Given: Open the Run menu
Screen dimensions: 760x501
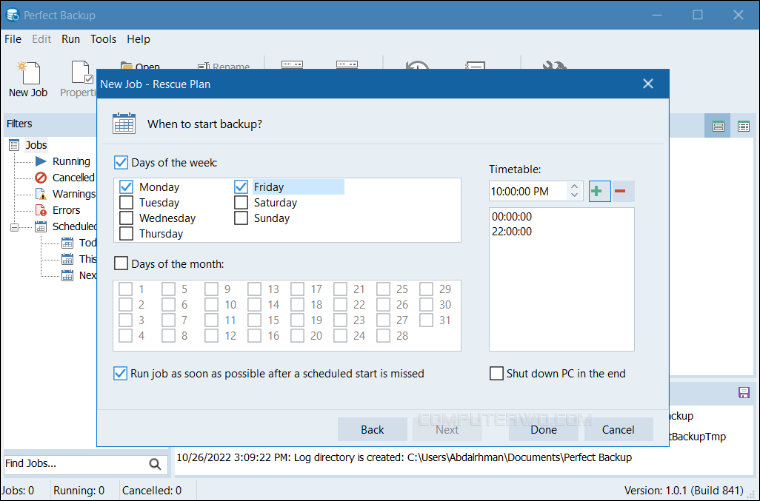Looking at the screenshot, I should (70, 39).
